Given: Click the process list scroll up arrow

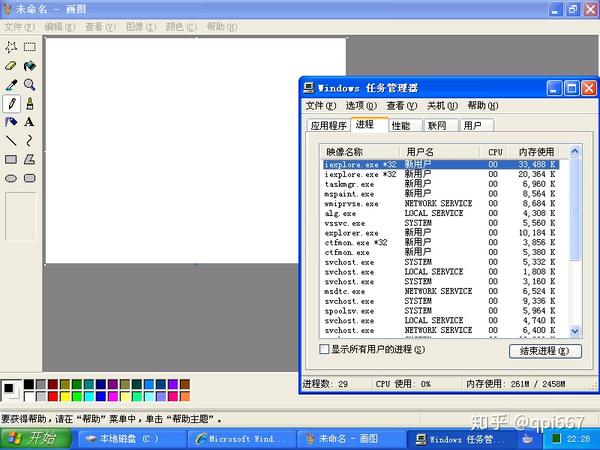Looking at the screenshot, I should (575, 152).
